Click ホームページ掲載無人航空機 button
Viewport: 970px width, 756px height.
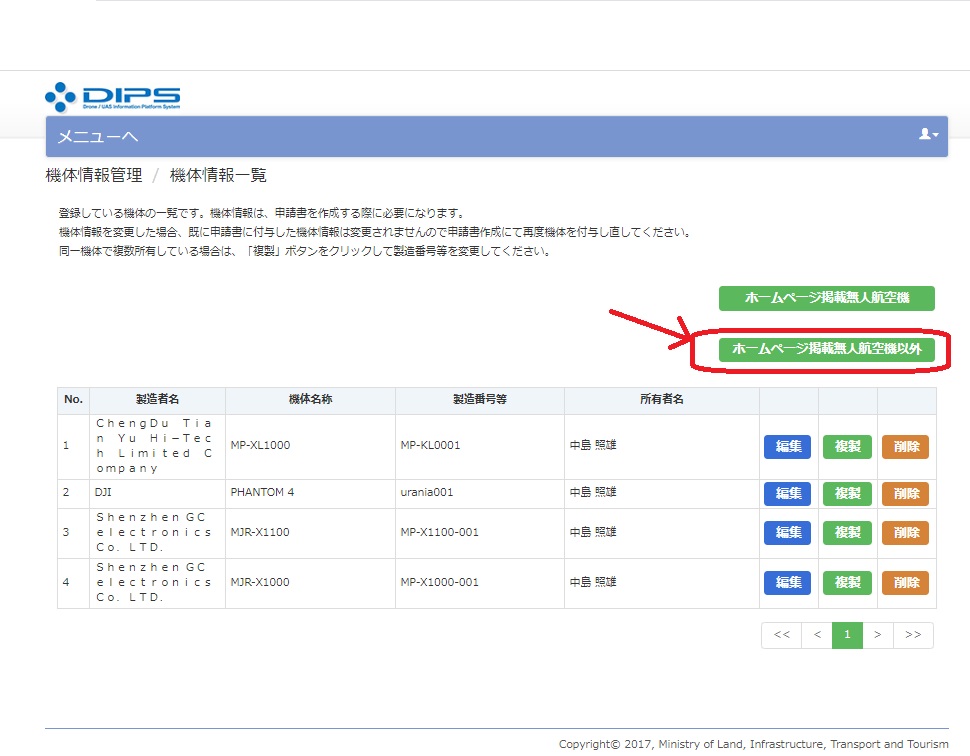tap(826, 298)
